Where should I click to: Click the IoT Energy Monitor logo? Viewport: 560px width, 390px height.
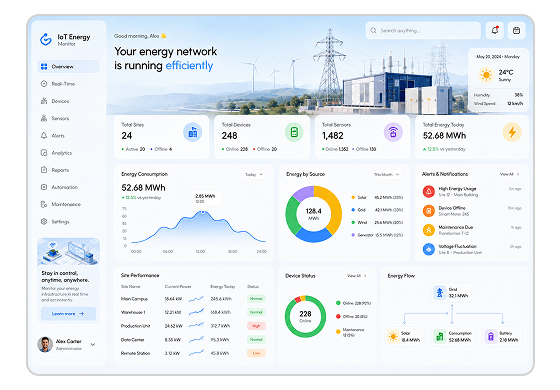click(46, 39)
